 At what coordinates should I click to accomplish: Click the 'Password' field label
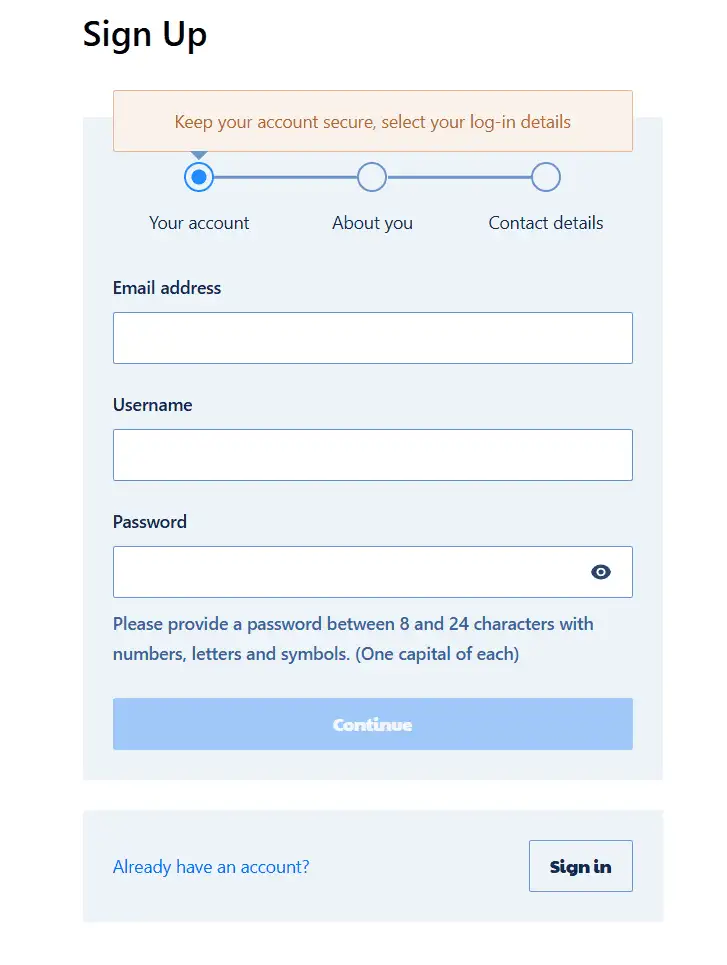click(150, 522)
